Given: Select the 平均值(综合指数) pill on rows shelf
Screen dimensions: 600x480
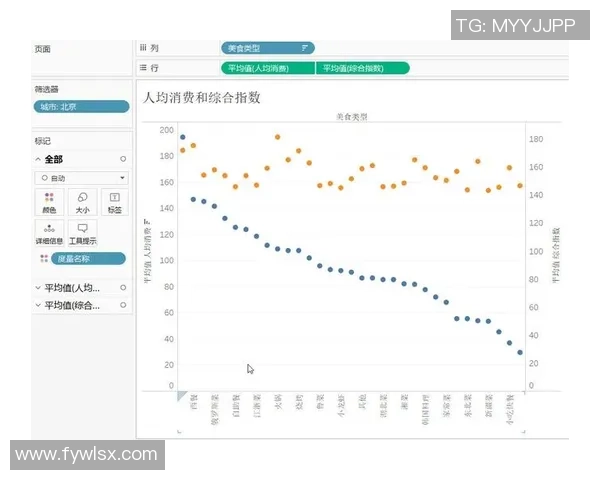Looking at the screenshot, I should tap(363, 68).
